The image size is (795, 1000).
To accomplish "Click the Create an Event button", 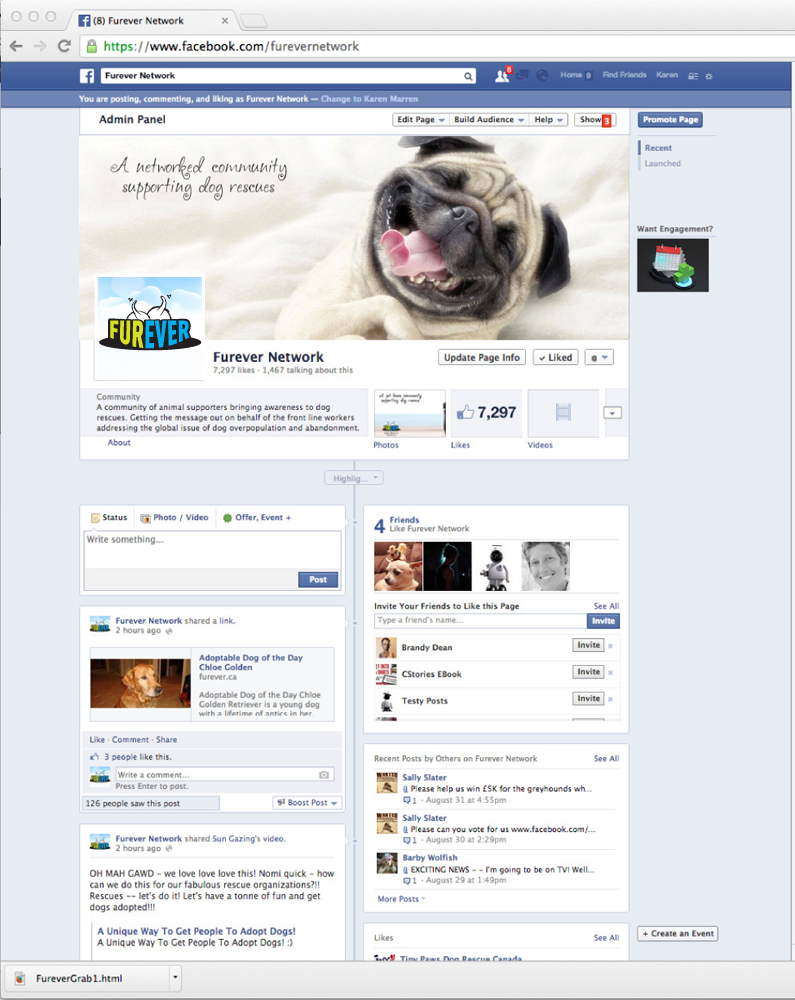I will coord(678,934).
